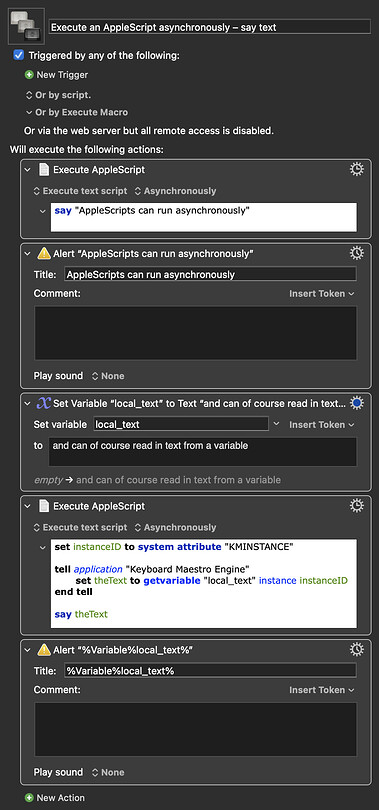Collapse the 'AppleScripts can run asynchronously' Alert action
This screenshot has width=379, height=810.
tap(29, 254)
